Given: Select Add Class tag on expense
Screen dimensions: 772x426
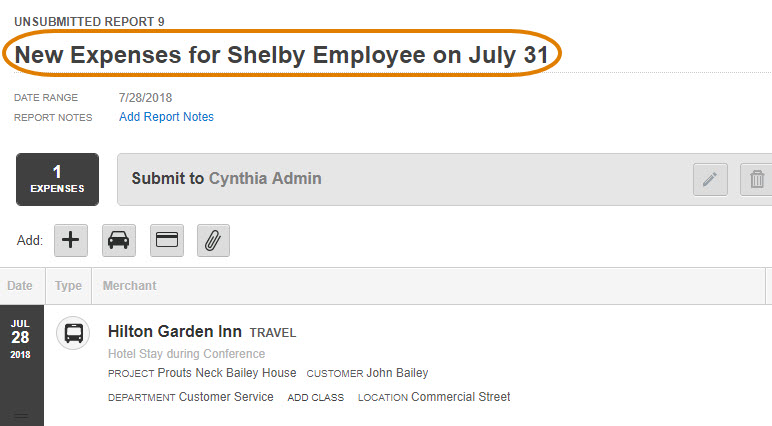Looking at the screenshot, I should (x=316, y=397).
